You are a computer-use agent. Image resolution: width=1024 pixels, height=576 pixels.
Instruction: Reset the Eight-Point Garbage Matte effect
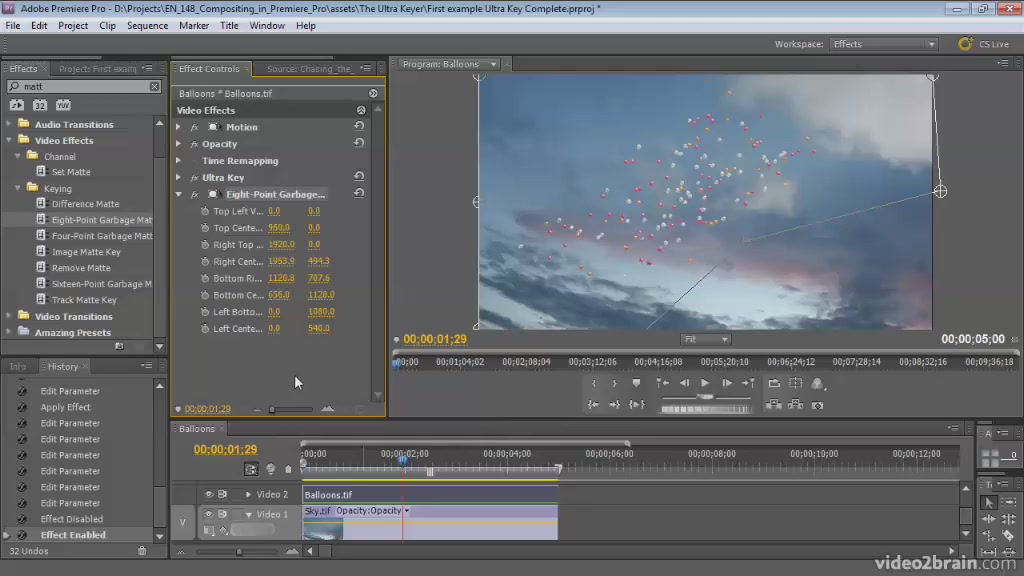[x=359, y=193]
